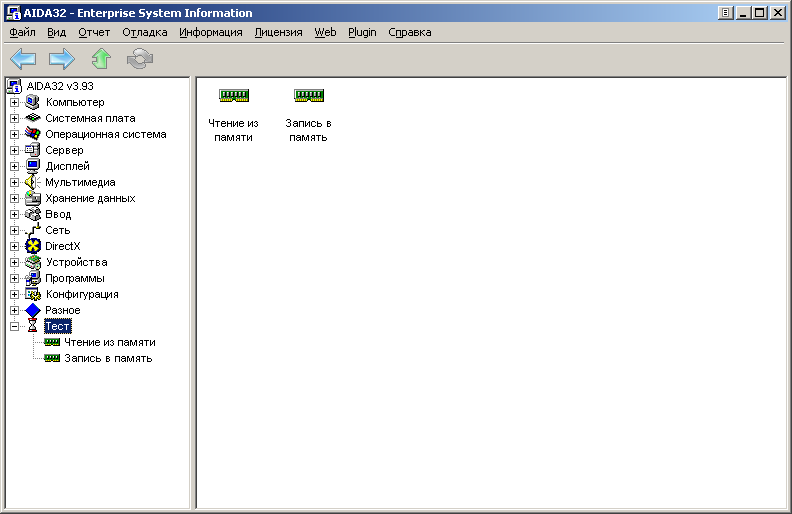Viewport: 792px width, 514px height.
Task: Expand the Программы tree node
Action: pyautogui.click(x=14, y=278)
